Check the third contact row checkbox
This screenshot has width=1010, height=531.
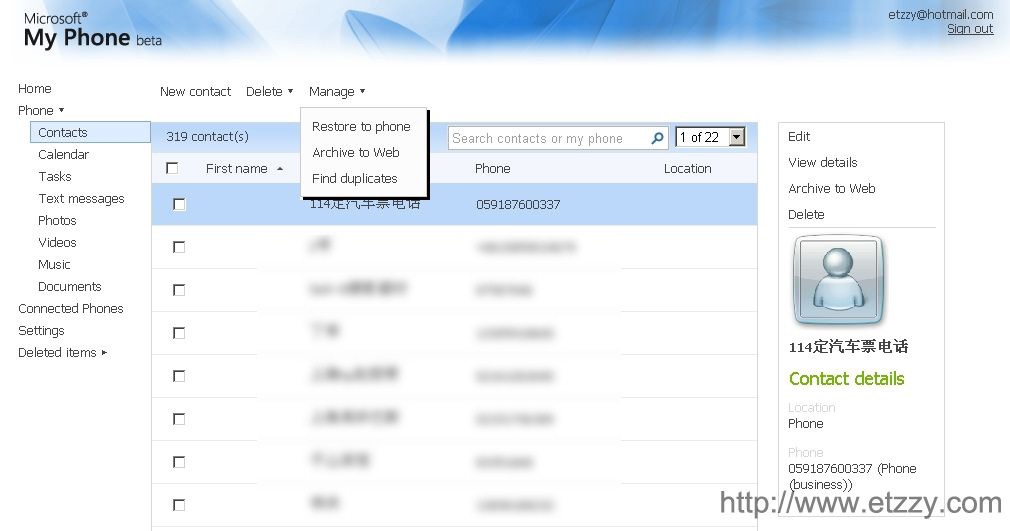(x=179, y=290)
